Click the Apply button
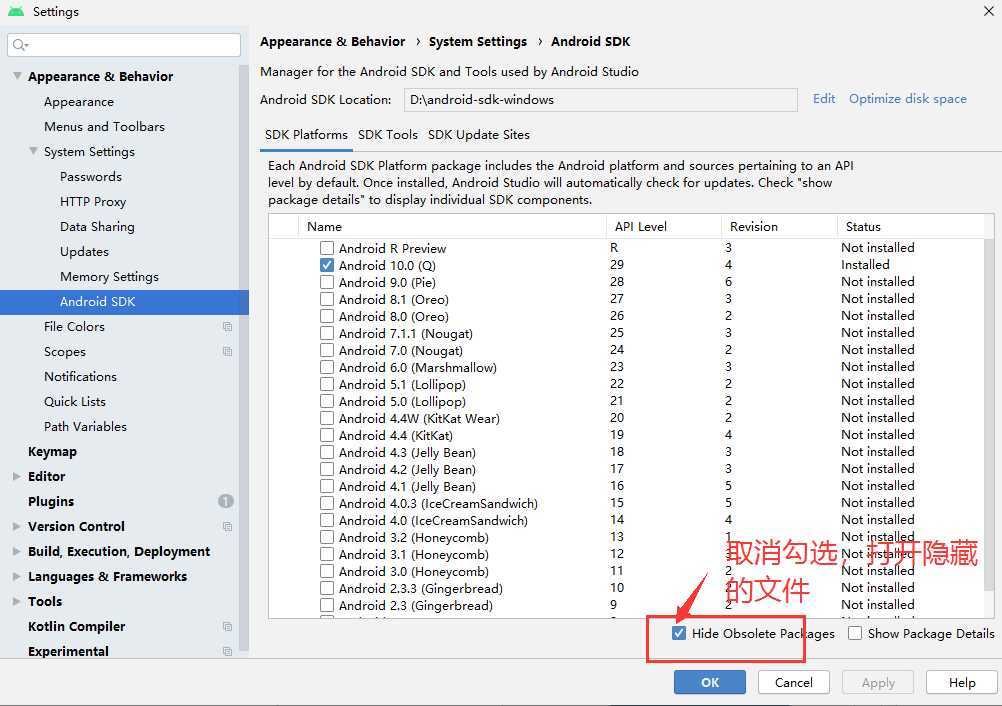This screenshot has height=706, width=1002. tap(878, 682)
